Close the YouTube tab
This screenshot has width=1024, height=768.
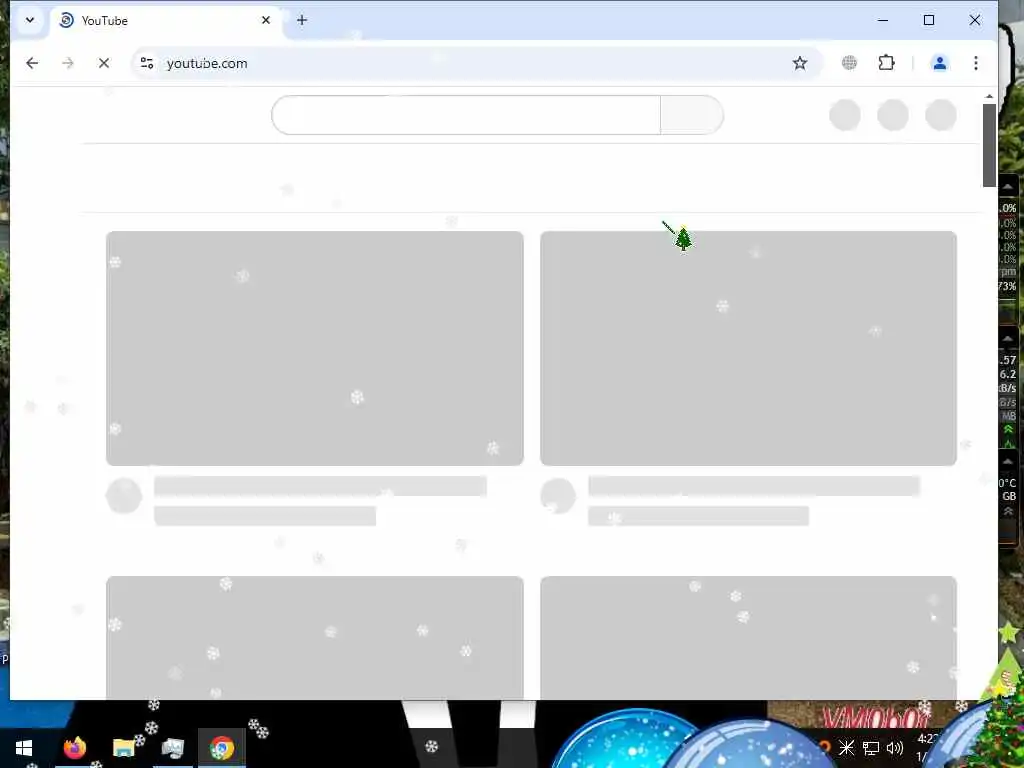[266, 20]
